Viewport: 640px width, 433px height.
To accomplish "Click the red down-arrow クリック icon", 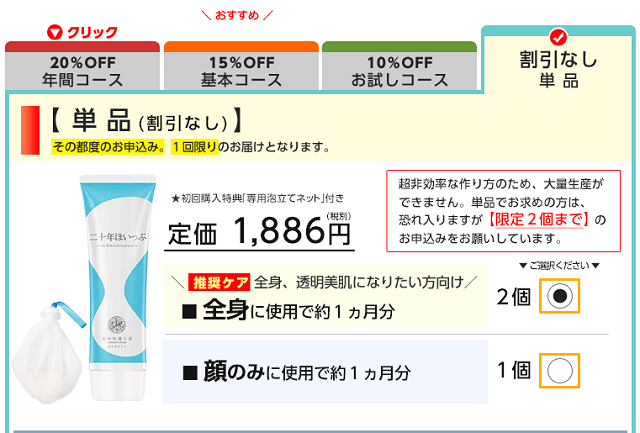I will (54, 32).
